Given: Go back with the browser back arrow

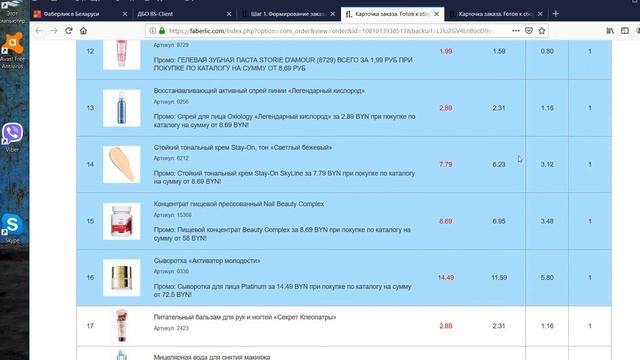Looking at the screenshot, I should pos(39,31).
